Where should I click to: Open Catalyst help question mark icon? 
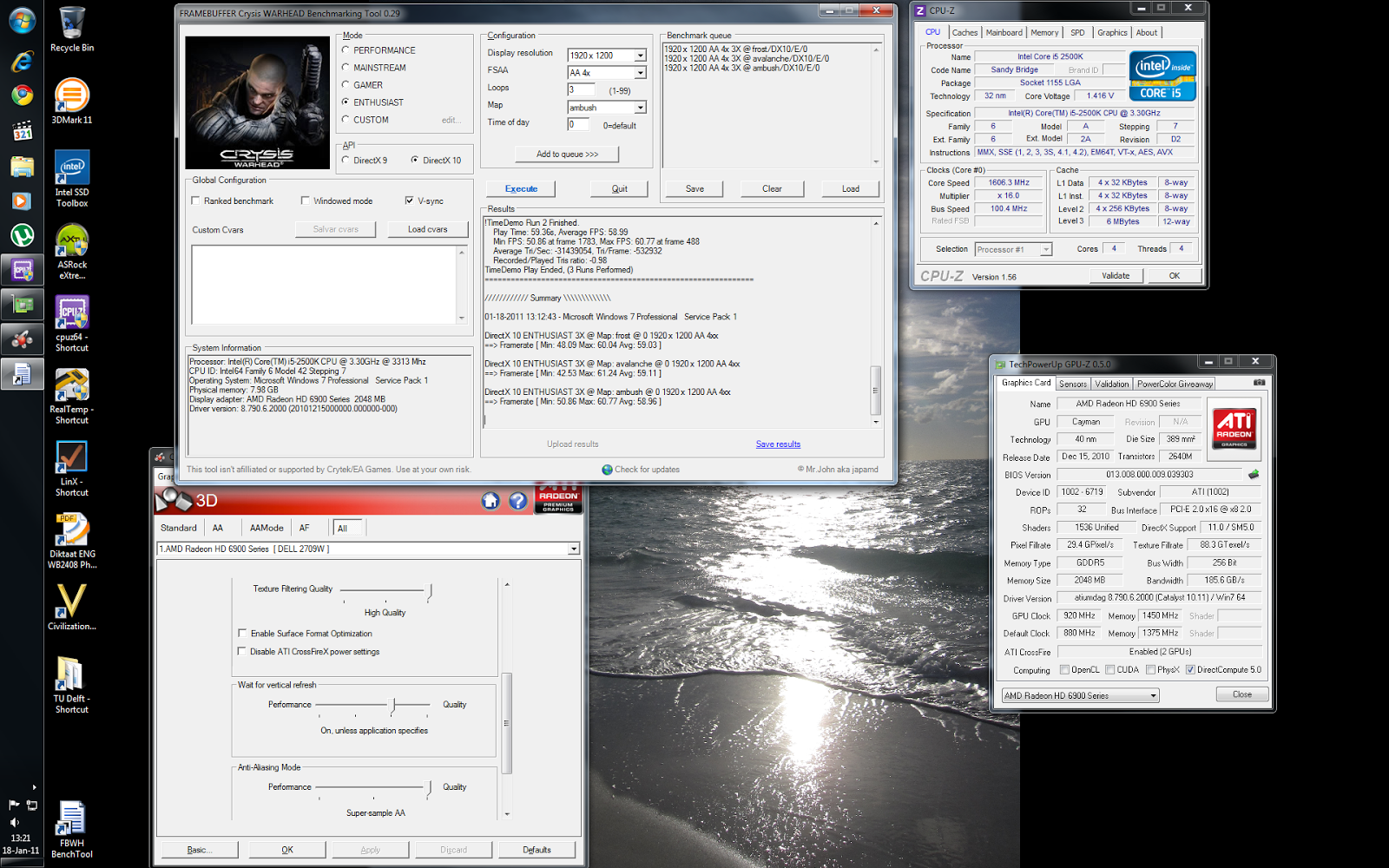pyautogui.click(x=518, y=501)
